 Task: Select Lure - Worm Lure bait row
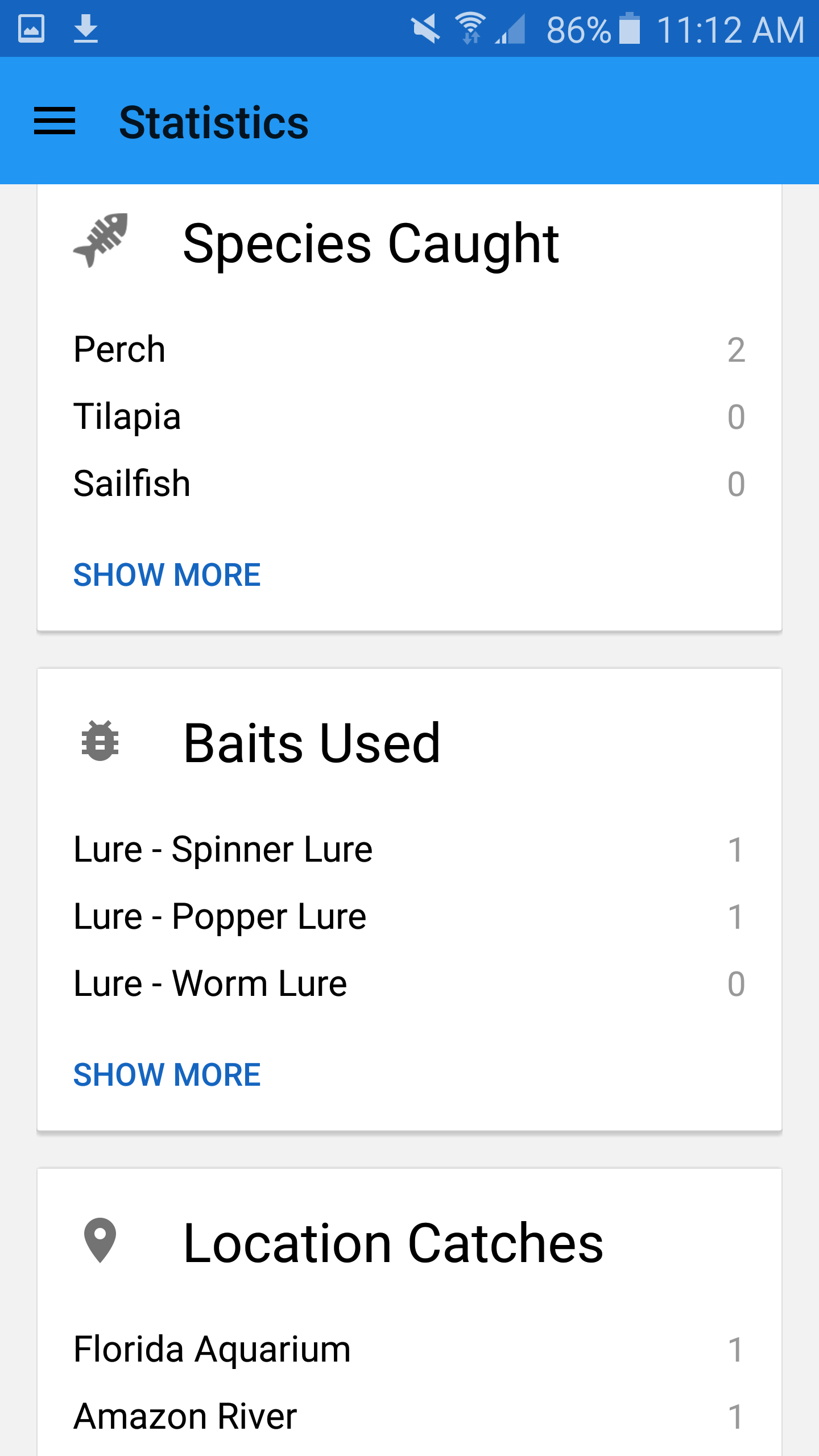409,984
